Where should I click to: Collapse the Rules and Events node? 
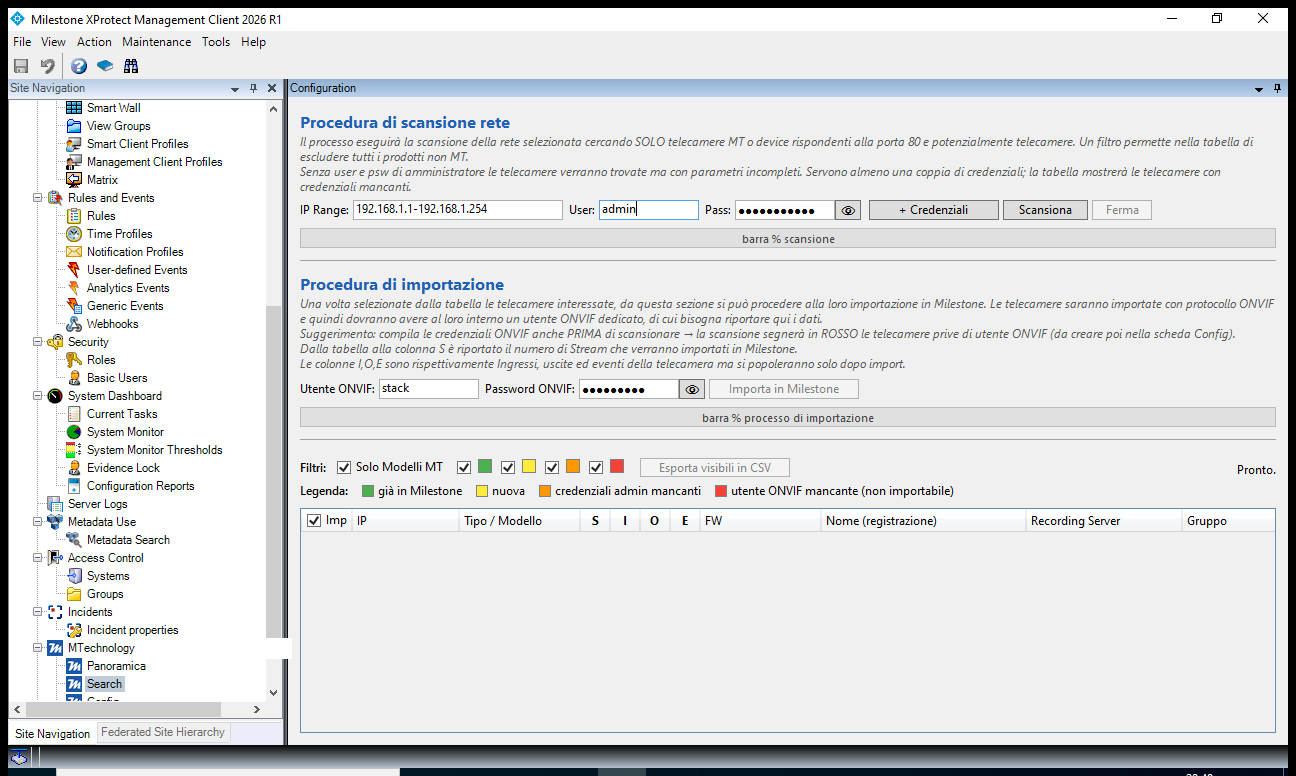[x=38, y=198]
